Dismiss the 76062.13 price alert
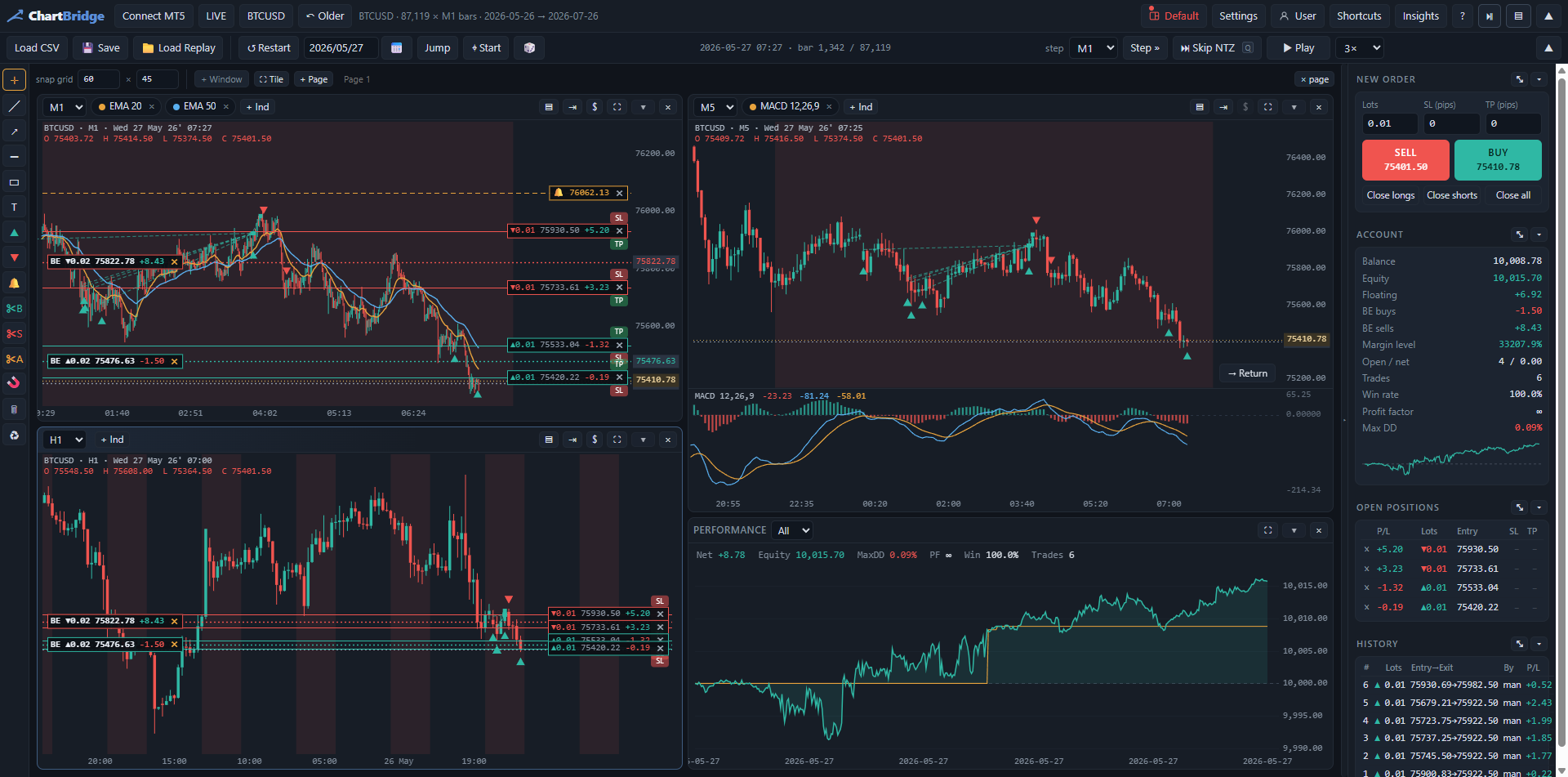1568x777 pixels. click(619, 194)
